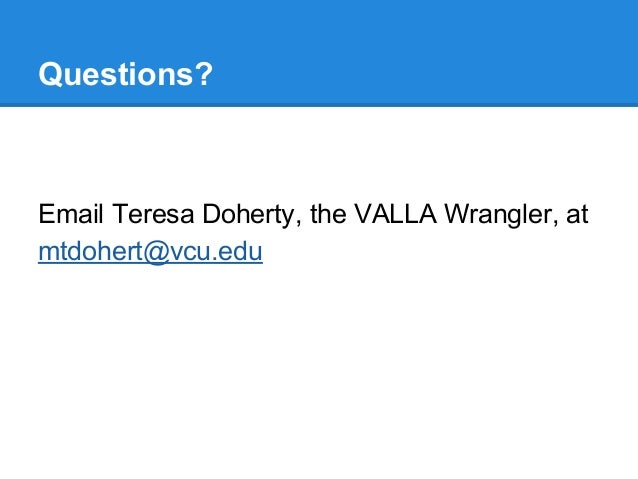Click the 'mtdohert' username portion of link
638x479 pixels.
90,252
